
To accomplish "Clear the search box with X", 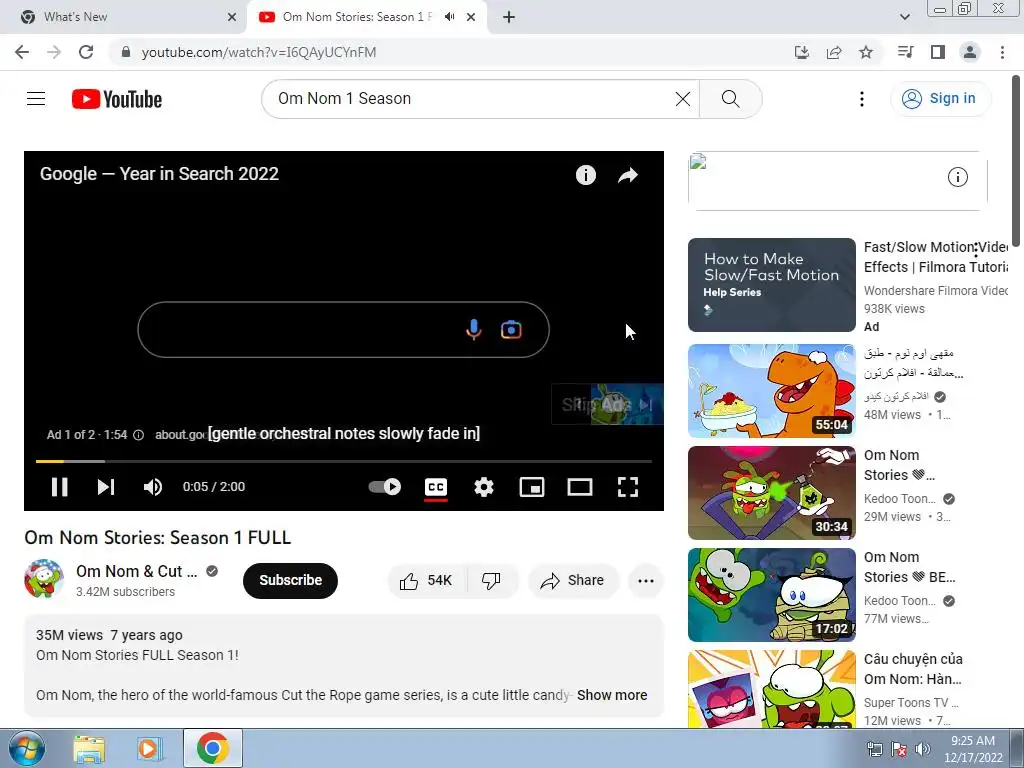I will point(682,99).
